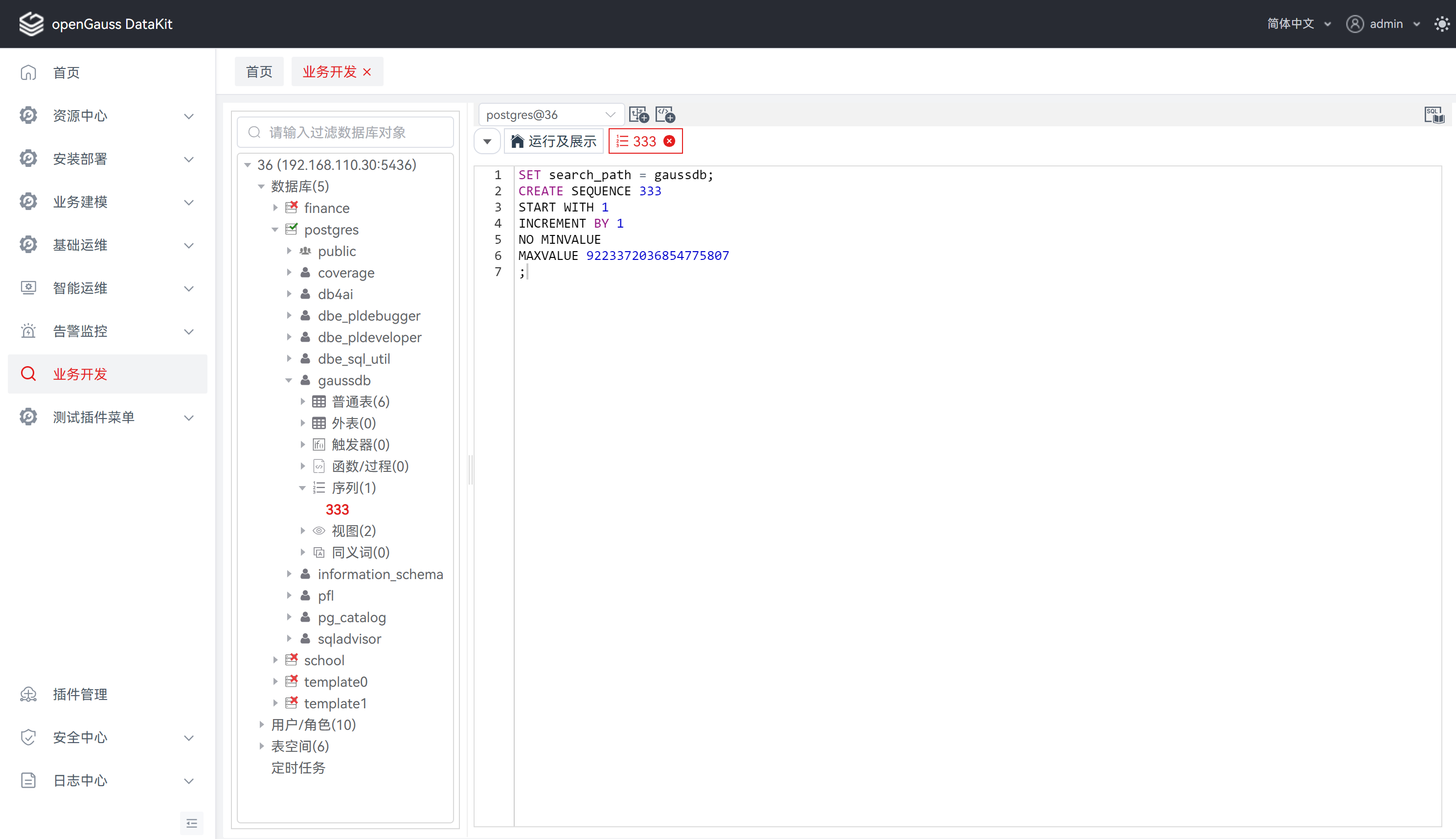
Task: Open 插件管理 in the sidebar
Action: pyautogui.click(x=107, y=695)
